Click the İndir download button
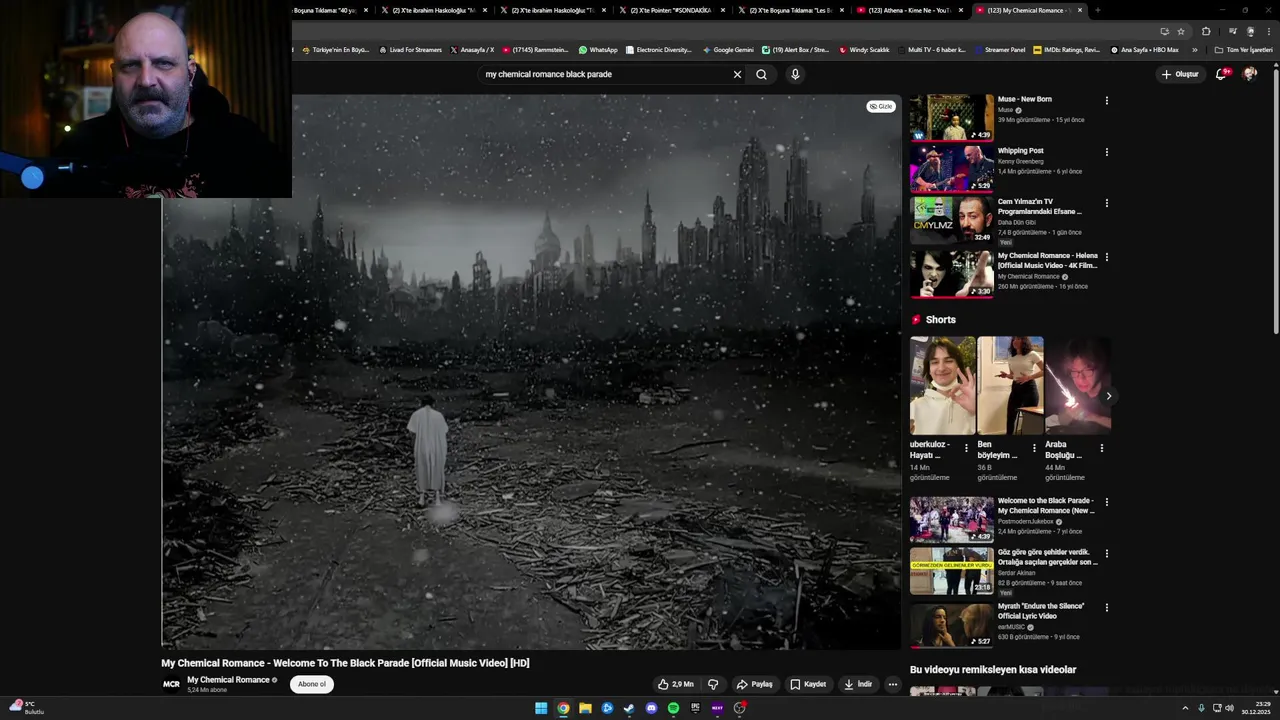1280x720 pixels. point(858,684)
